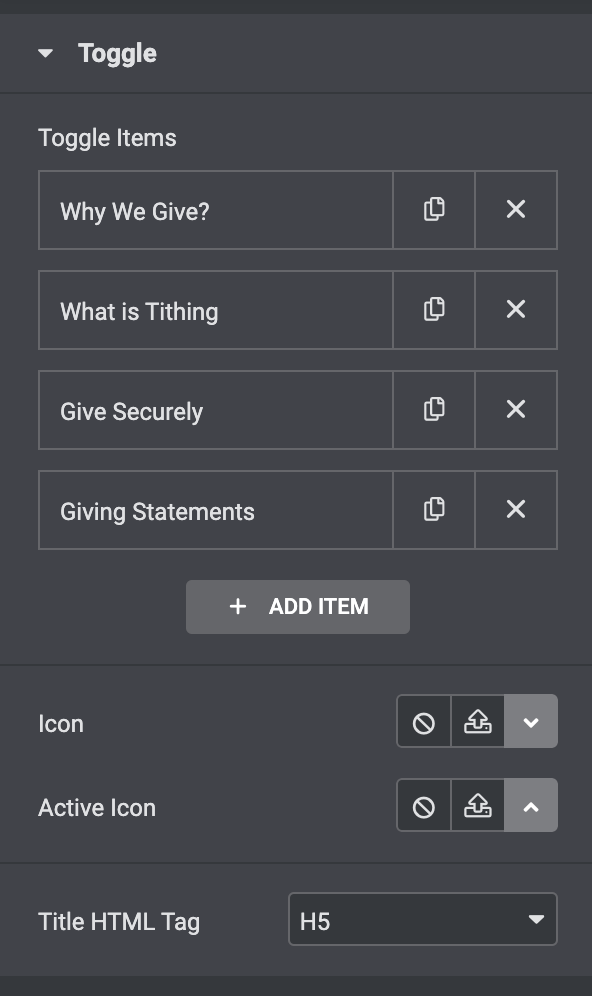Duplicate the Why We Give? item

point(434,210)
